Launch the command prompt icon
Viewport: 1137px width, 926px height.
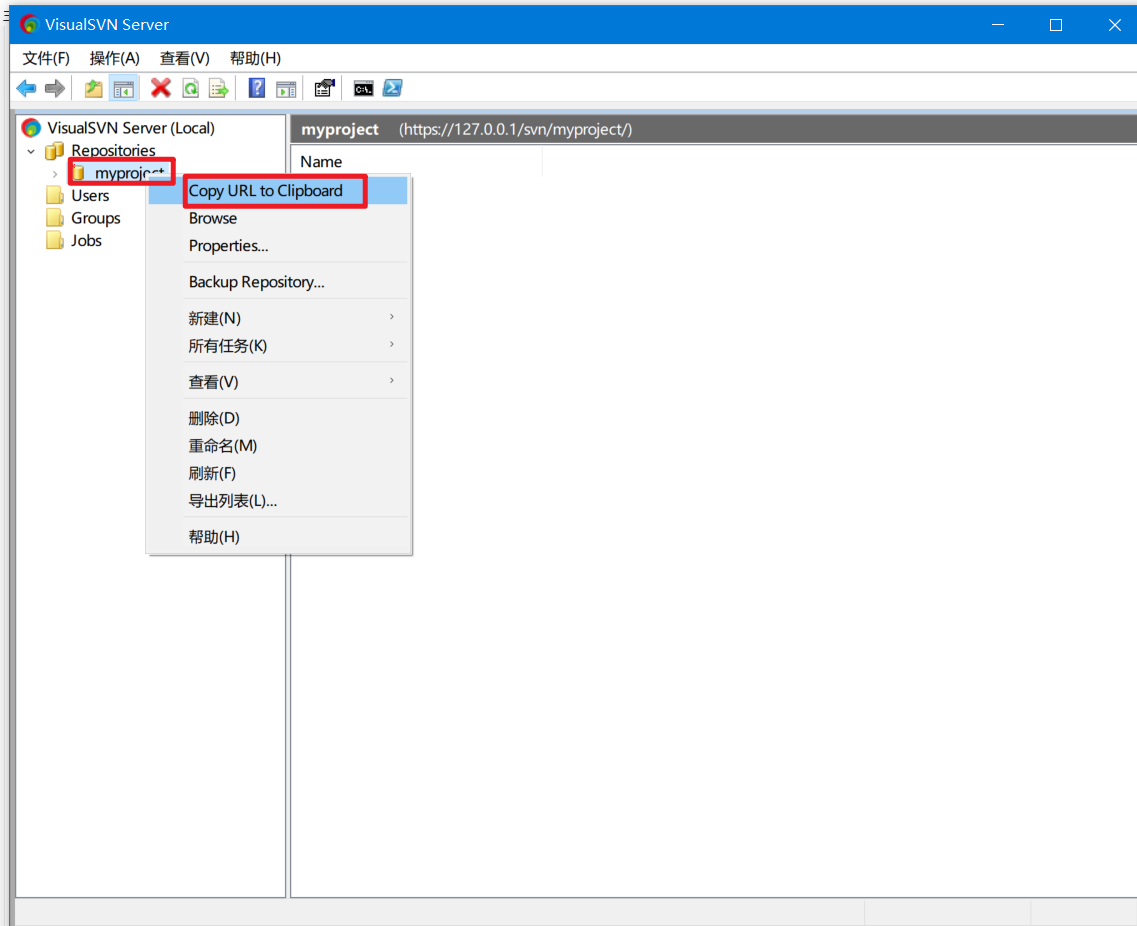click(363, 88)
